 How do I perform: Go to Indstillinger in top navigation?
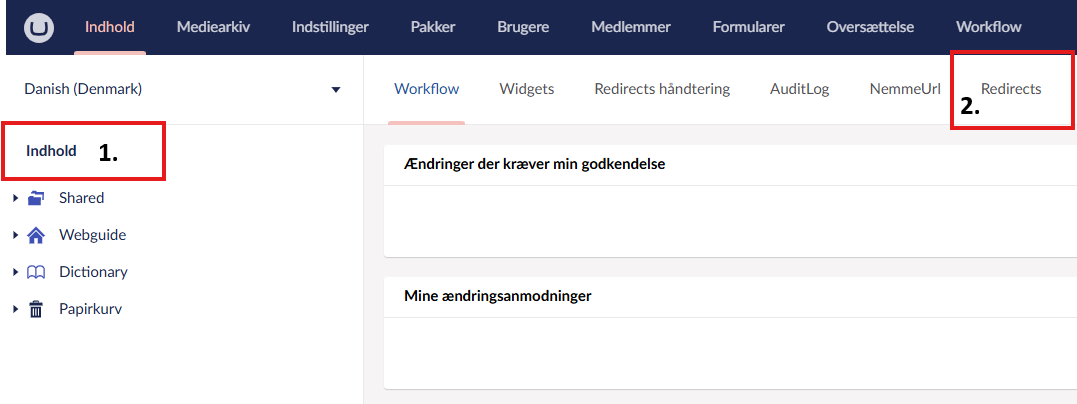(330, 27)
